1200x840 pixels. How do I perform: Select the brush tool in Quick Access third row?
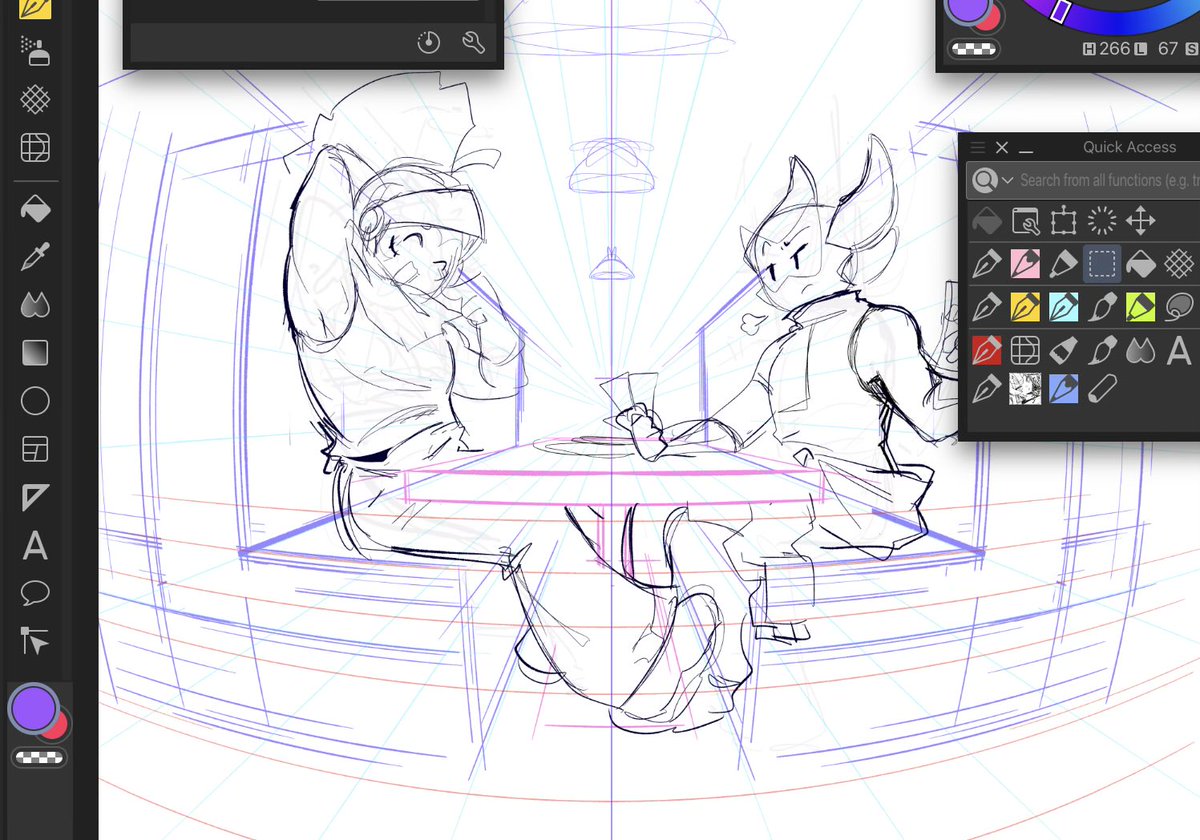coord(1102,306)
